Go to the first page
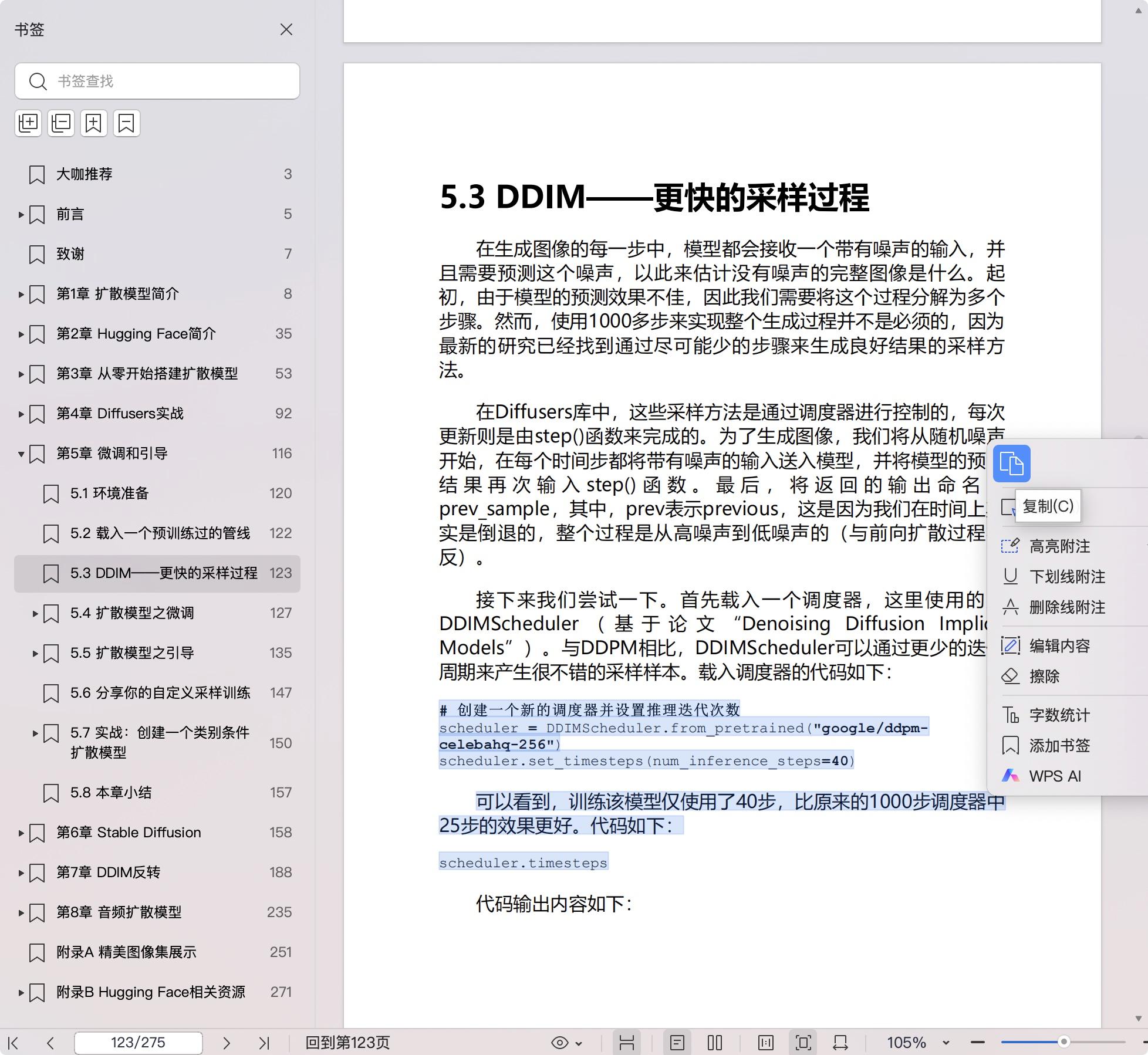1148x1055 pixels. click(13, 1043)
